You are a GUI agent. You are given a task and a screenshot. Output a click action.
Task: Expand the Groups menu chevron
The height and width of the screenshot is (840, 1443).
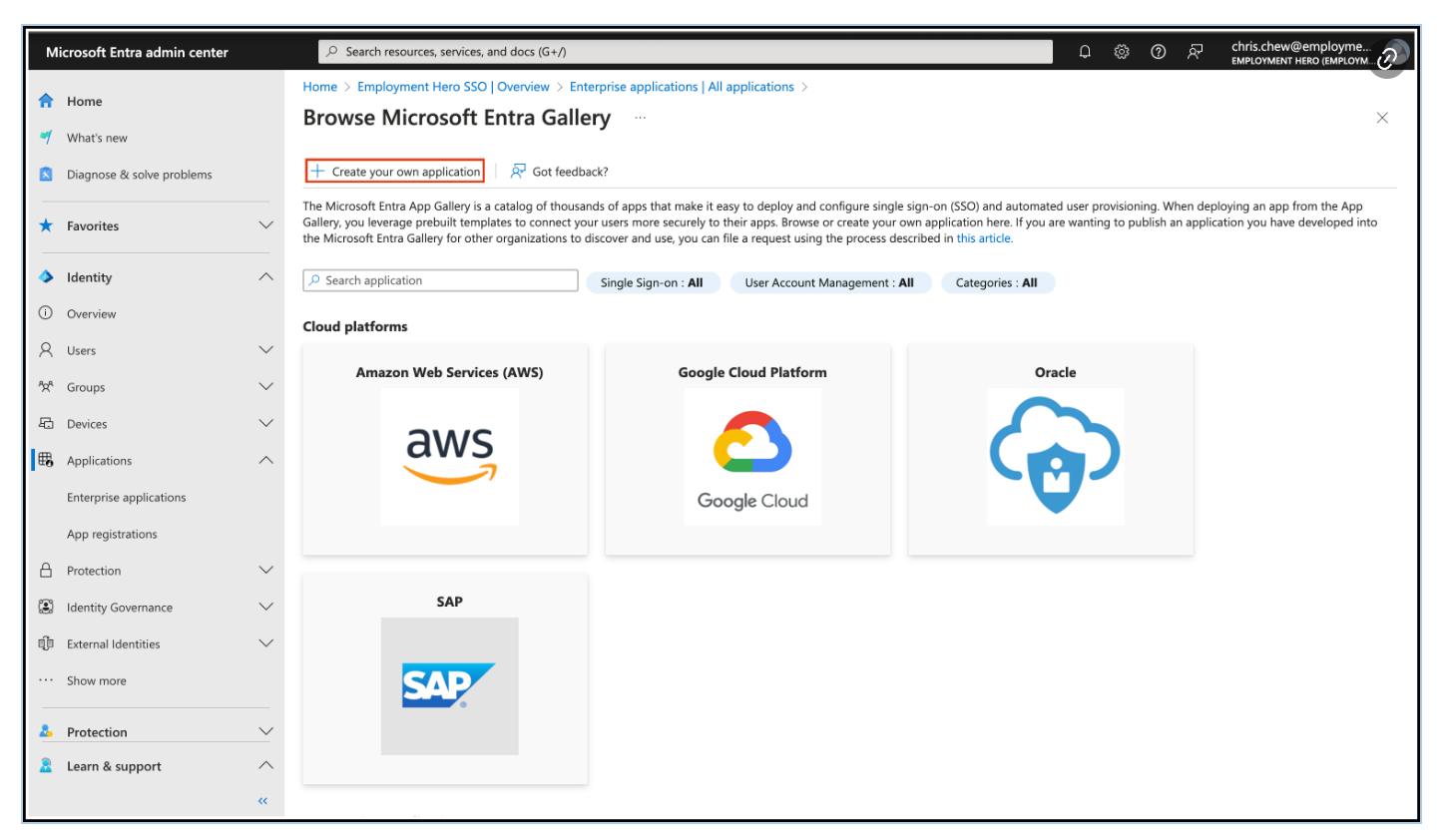265,387
